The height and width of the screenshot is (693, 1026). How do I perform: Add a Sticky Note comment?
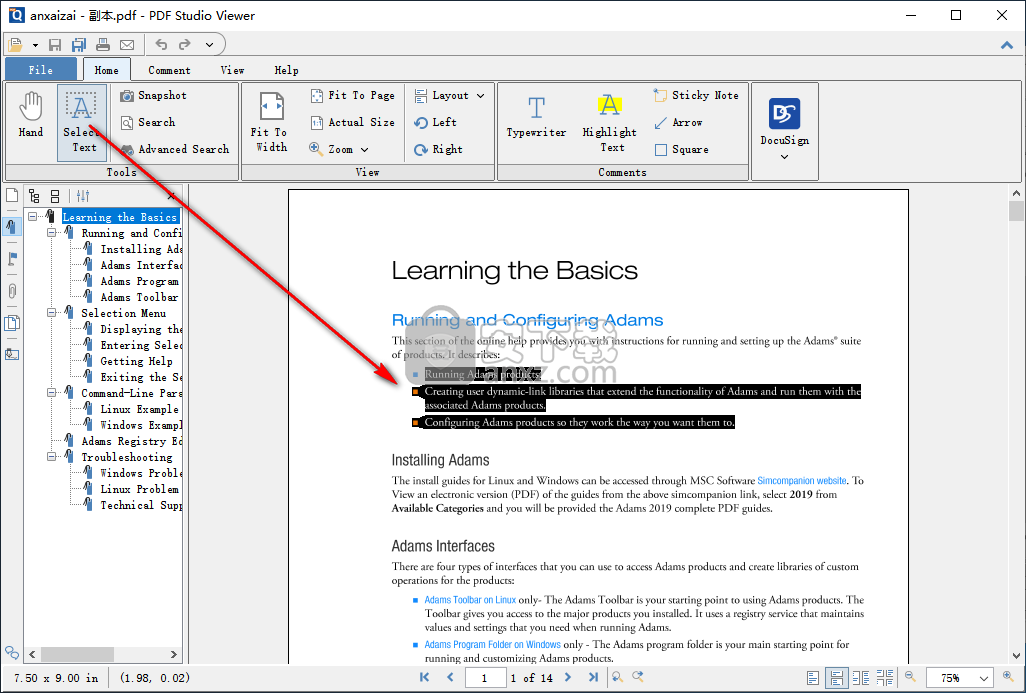[696, 96]
